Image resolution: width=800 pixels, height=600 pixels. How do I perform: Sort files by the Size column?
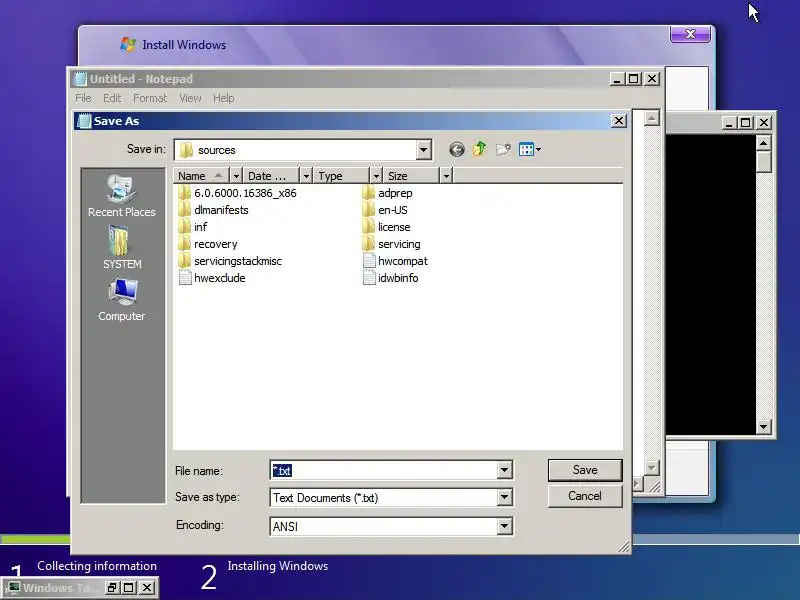411,176
